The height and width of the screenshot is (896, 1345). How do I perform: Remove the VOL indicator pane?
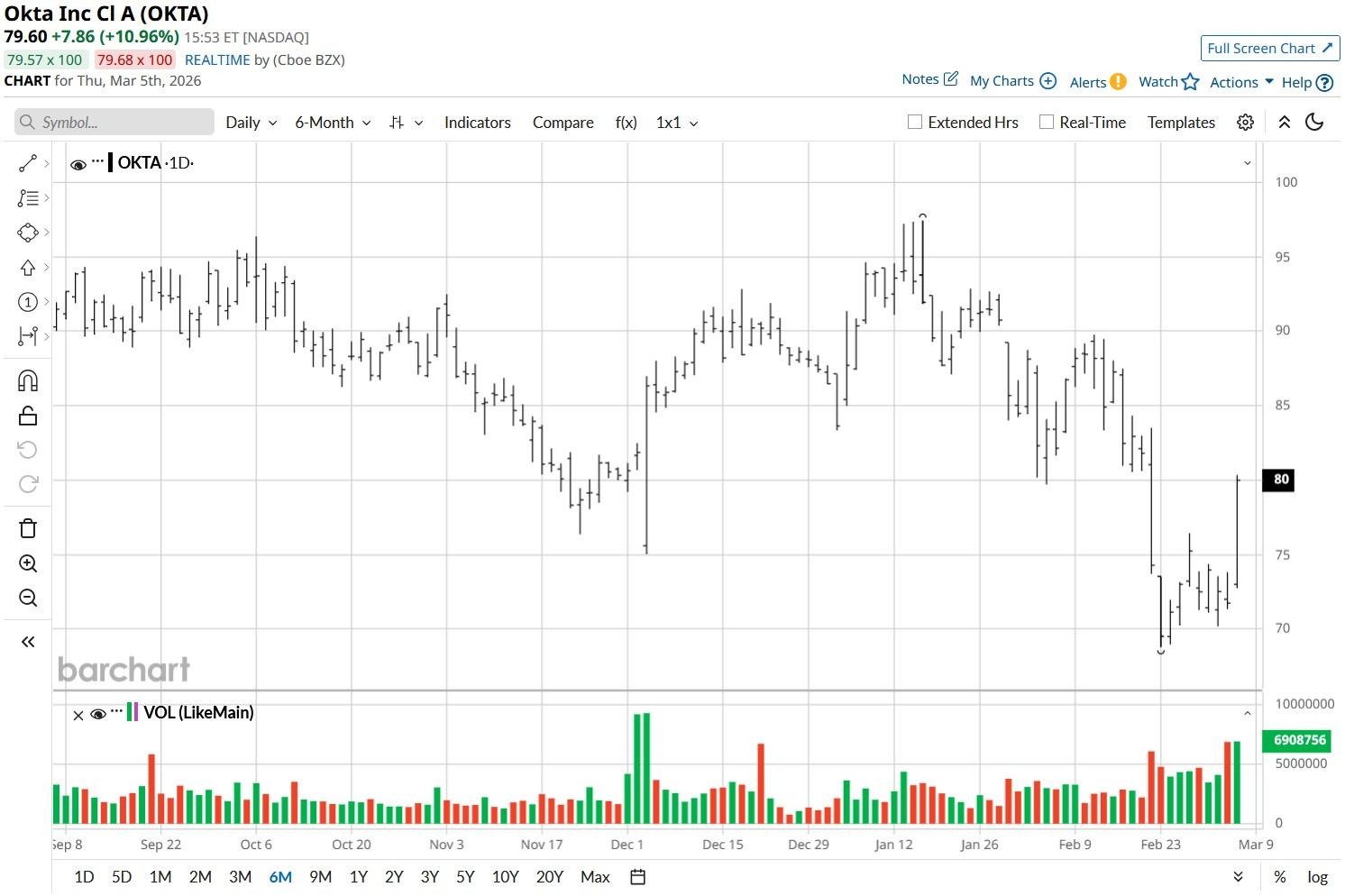[x=78, y=716]
